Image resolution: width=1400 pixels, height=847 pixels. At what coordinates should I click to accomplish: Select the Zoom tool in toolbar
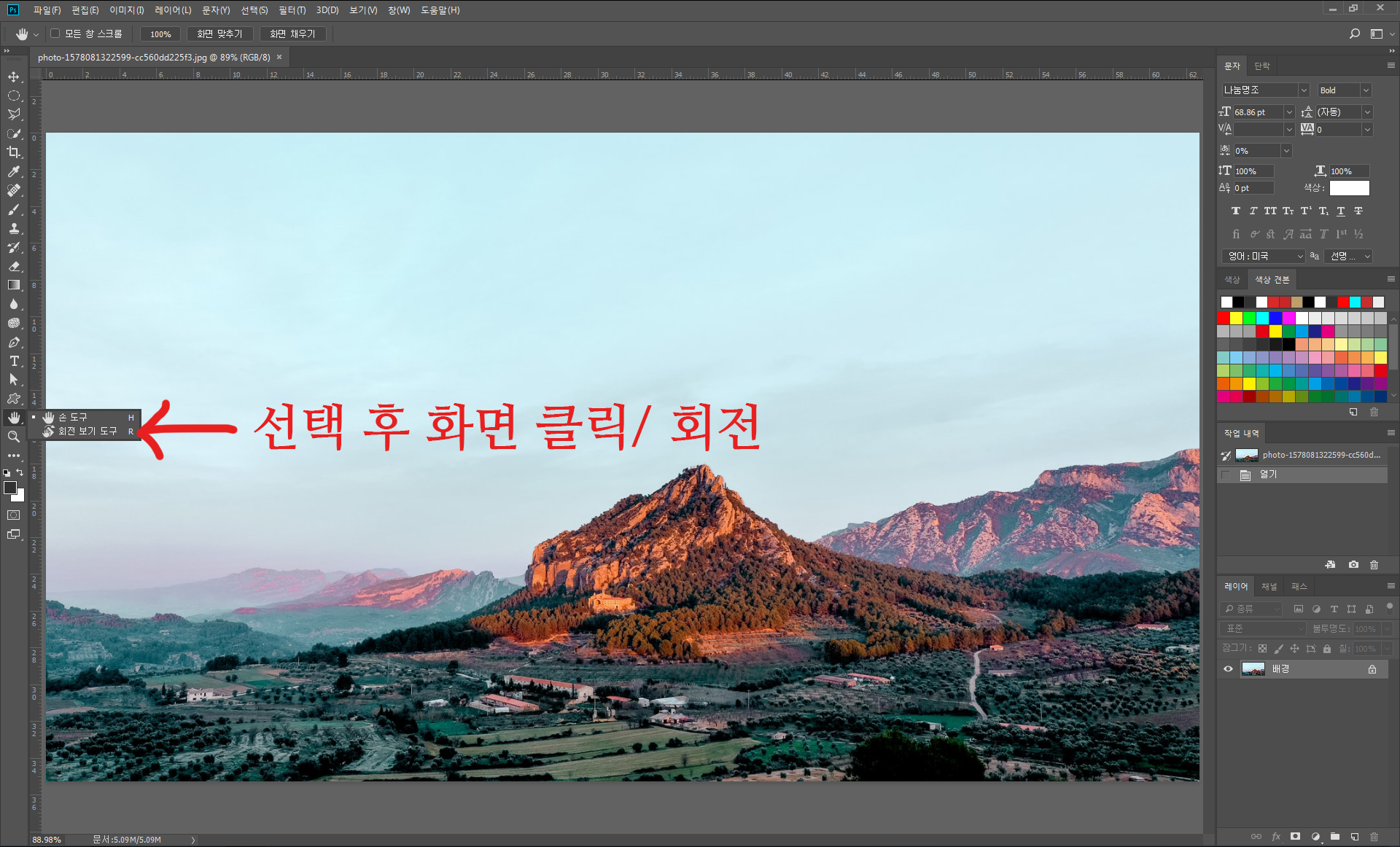tap(14, 437)
